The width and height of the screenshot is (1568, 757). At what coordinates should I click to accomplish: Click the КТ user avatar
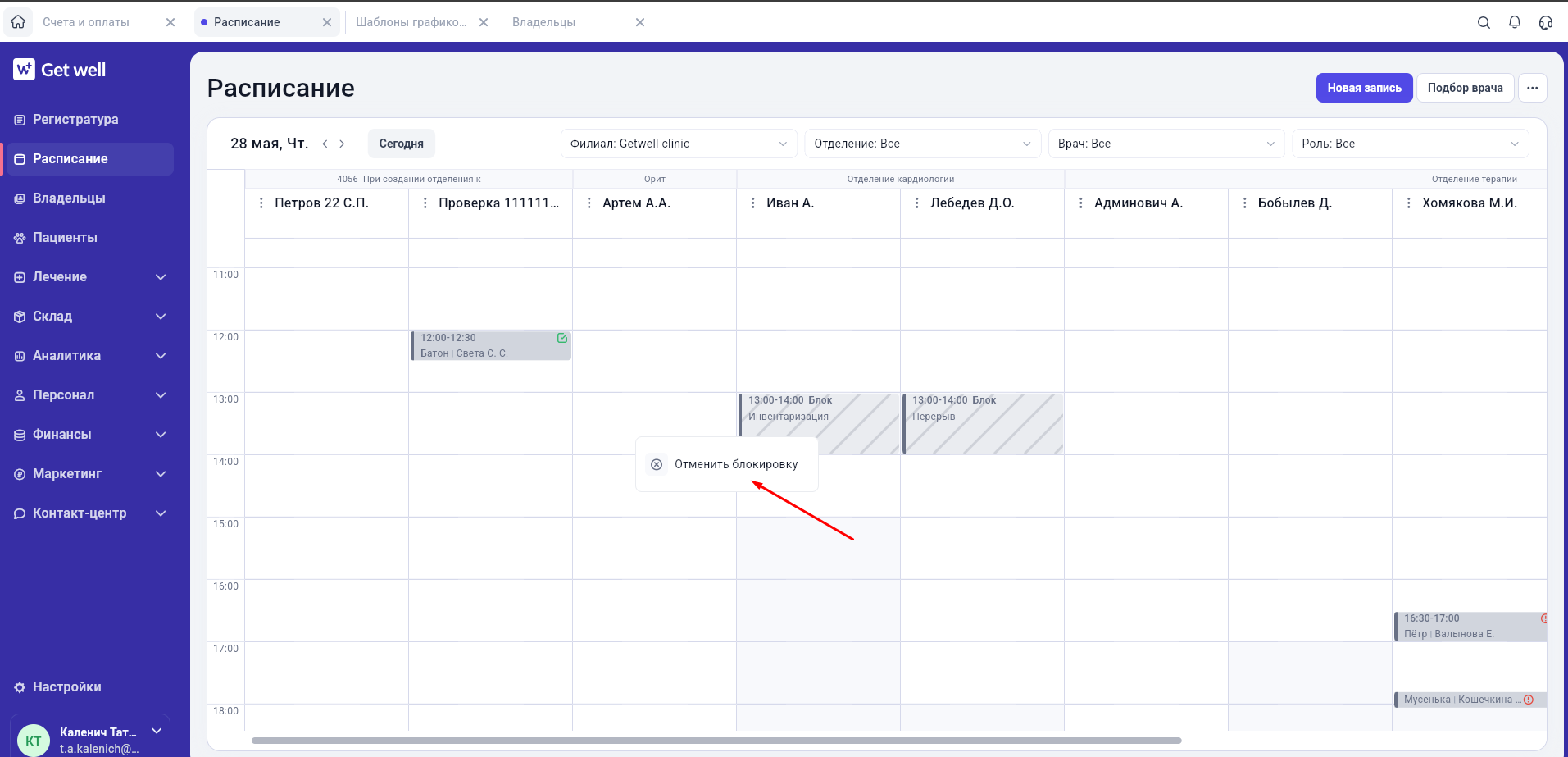pos(34,740)
